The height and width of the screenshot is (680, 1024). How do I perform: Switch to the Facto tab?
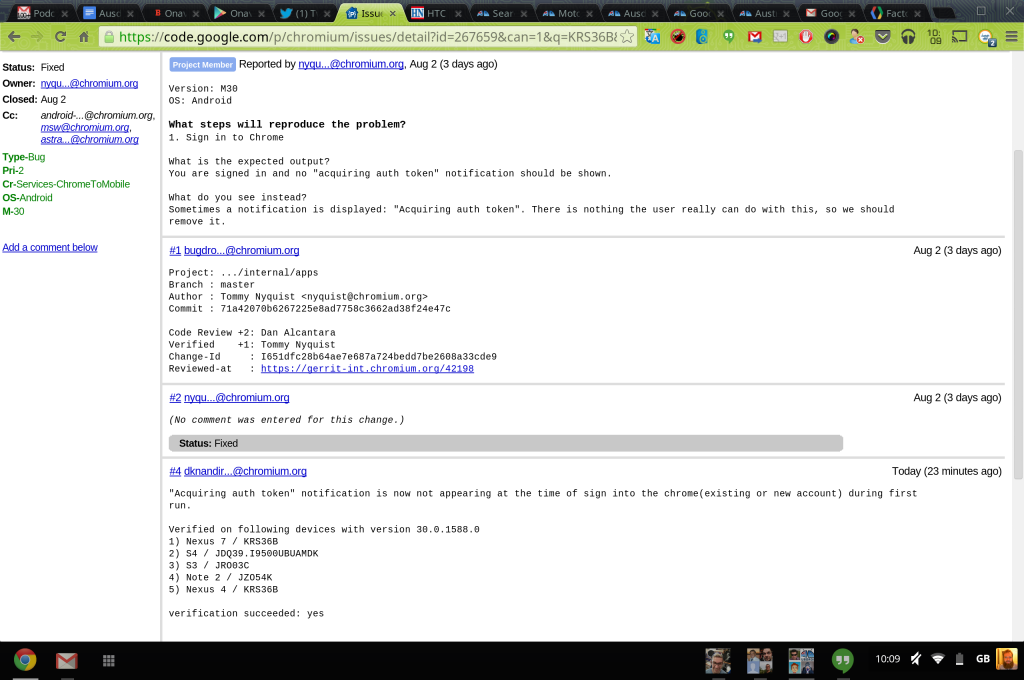[894, 13]
